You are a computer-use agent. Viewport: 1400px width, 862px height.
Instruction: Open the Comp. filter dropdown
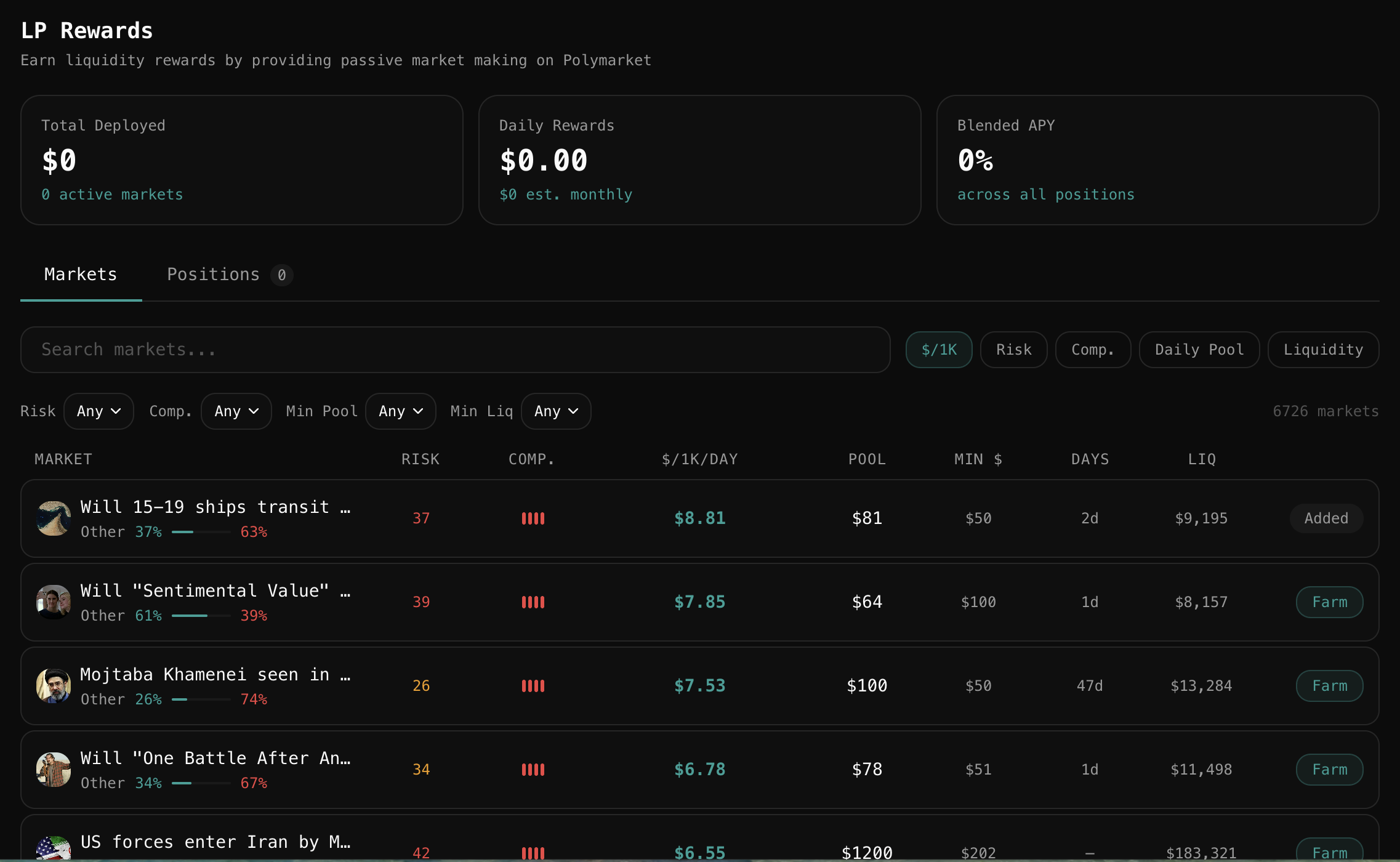(236, 411)
